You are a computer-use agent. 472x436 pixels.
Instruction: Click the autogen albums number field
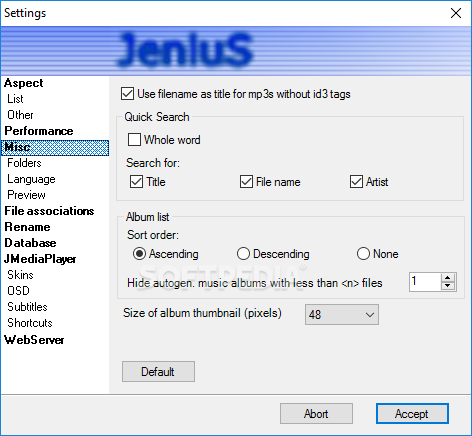pos(425,282)
